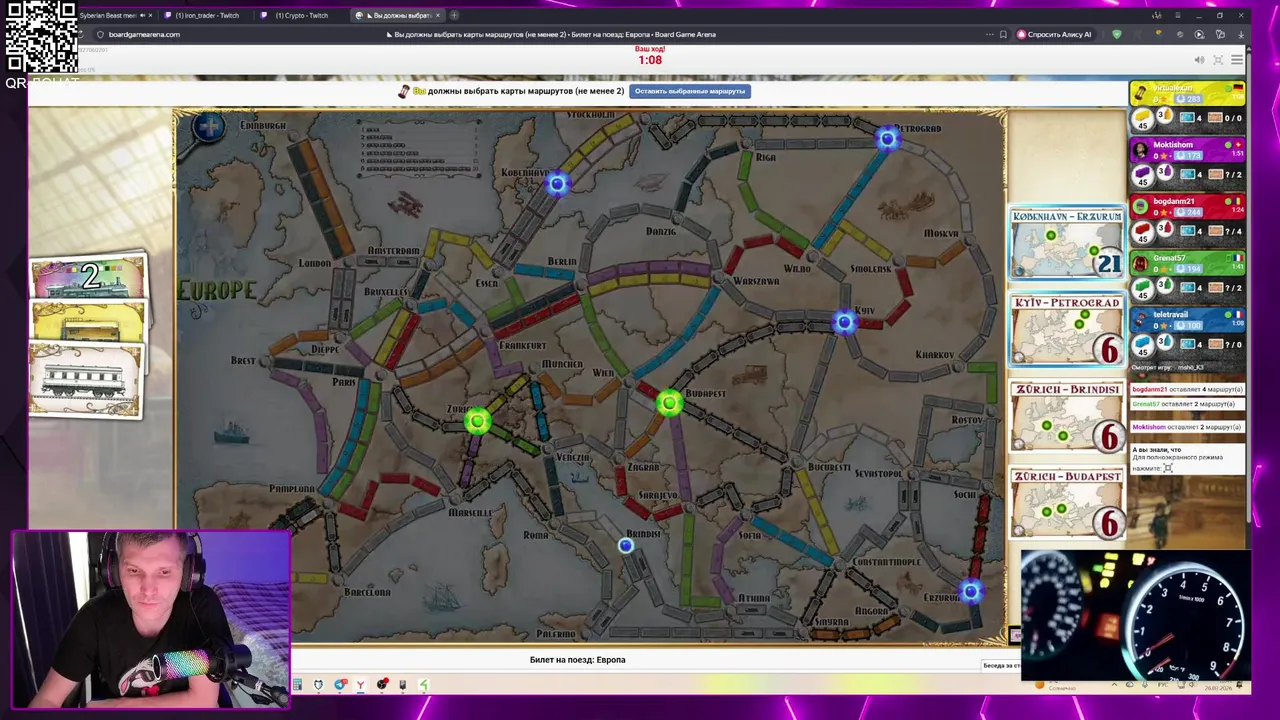
Task: Click the boardgamearena.com address field
Action: click(x=145, y=34)
